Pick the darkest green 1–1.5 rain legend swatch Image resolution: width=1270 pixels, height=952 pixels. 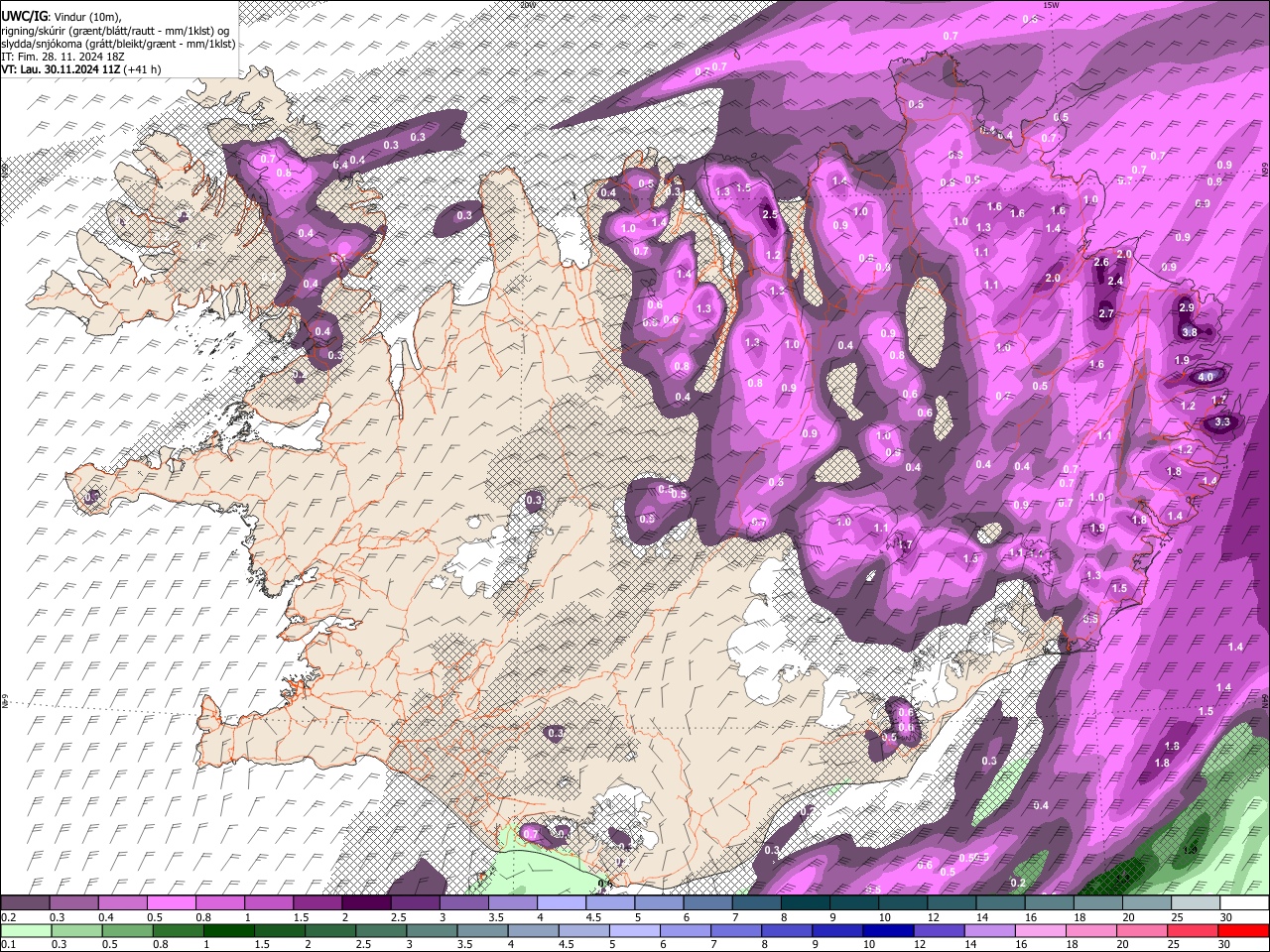point(229,931)
